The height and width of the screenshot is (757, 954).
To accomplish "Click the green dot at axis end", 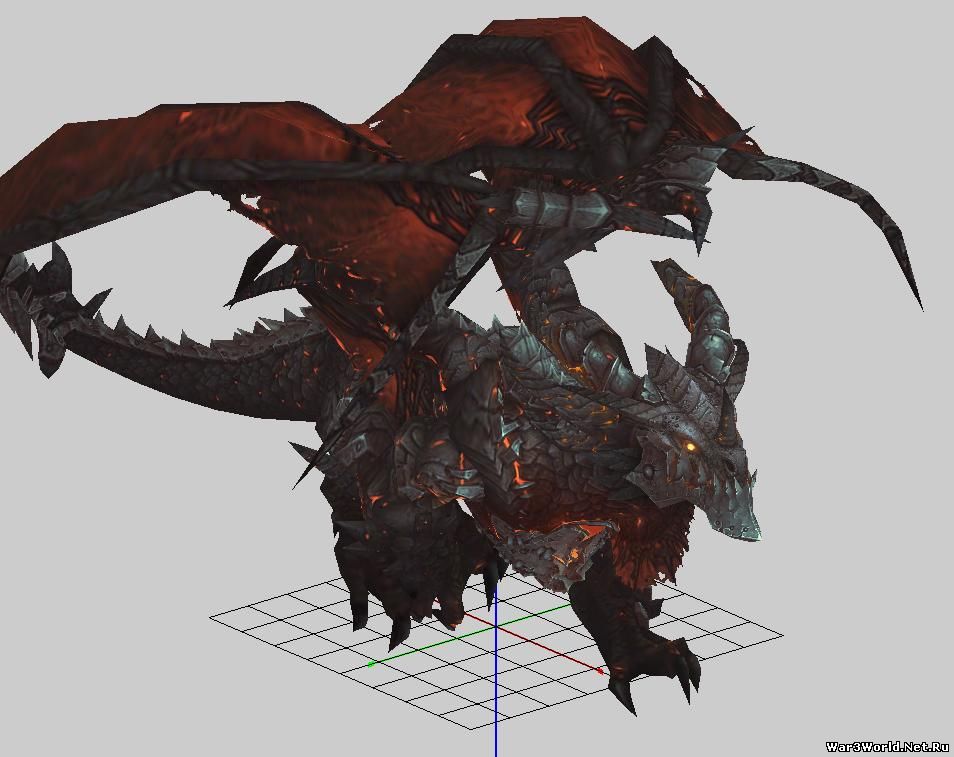I will (371, 663).
